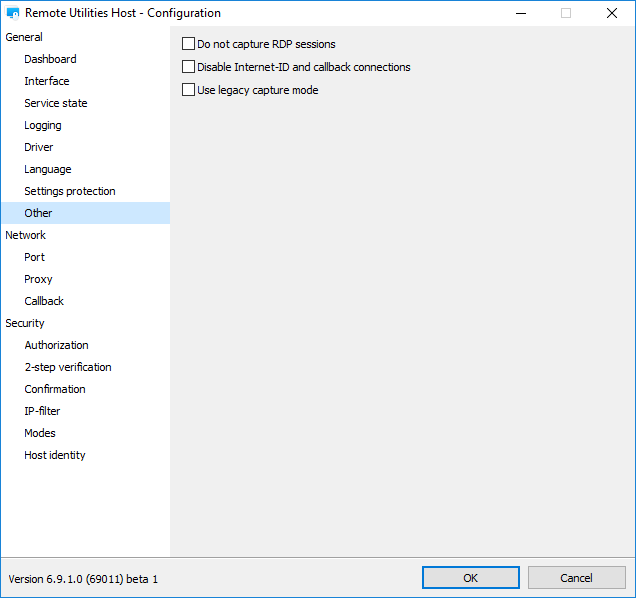Image resolution: width=636 pixels, height=598 pixels.
Task: Click the Cancel button
Action: coord(576,578)
